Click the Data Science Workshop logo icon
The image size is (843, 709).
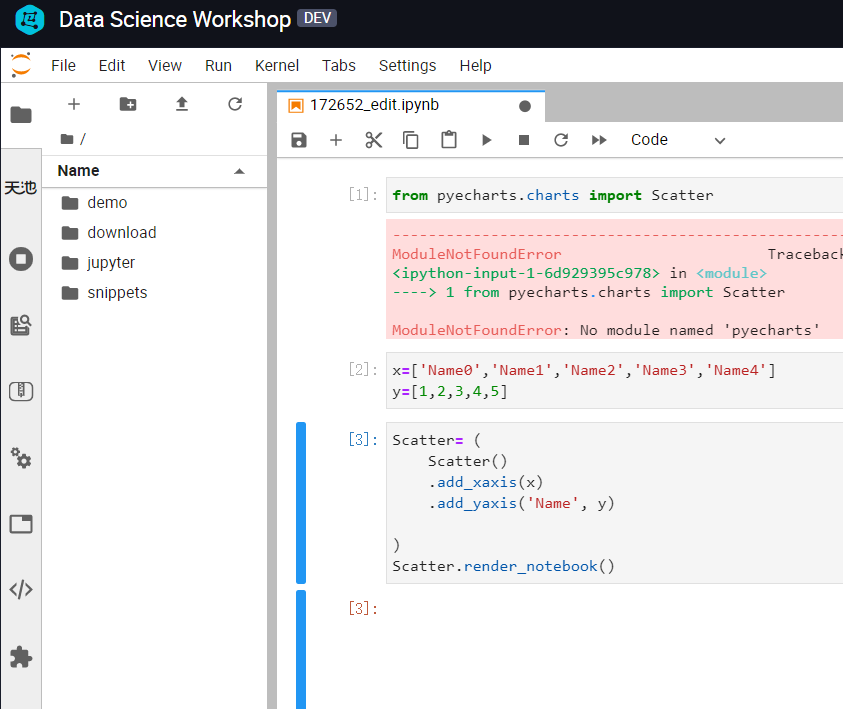click(x=30, y=20)
